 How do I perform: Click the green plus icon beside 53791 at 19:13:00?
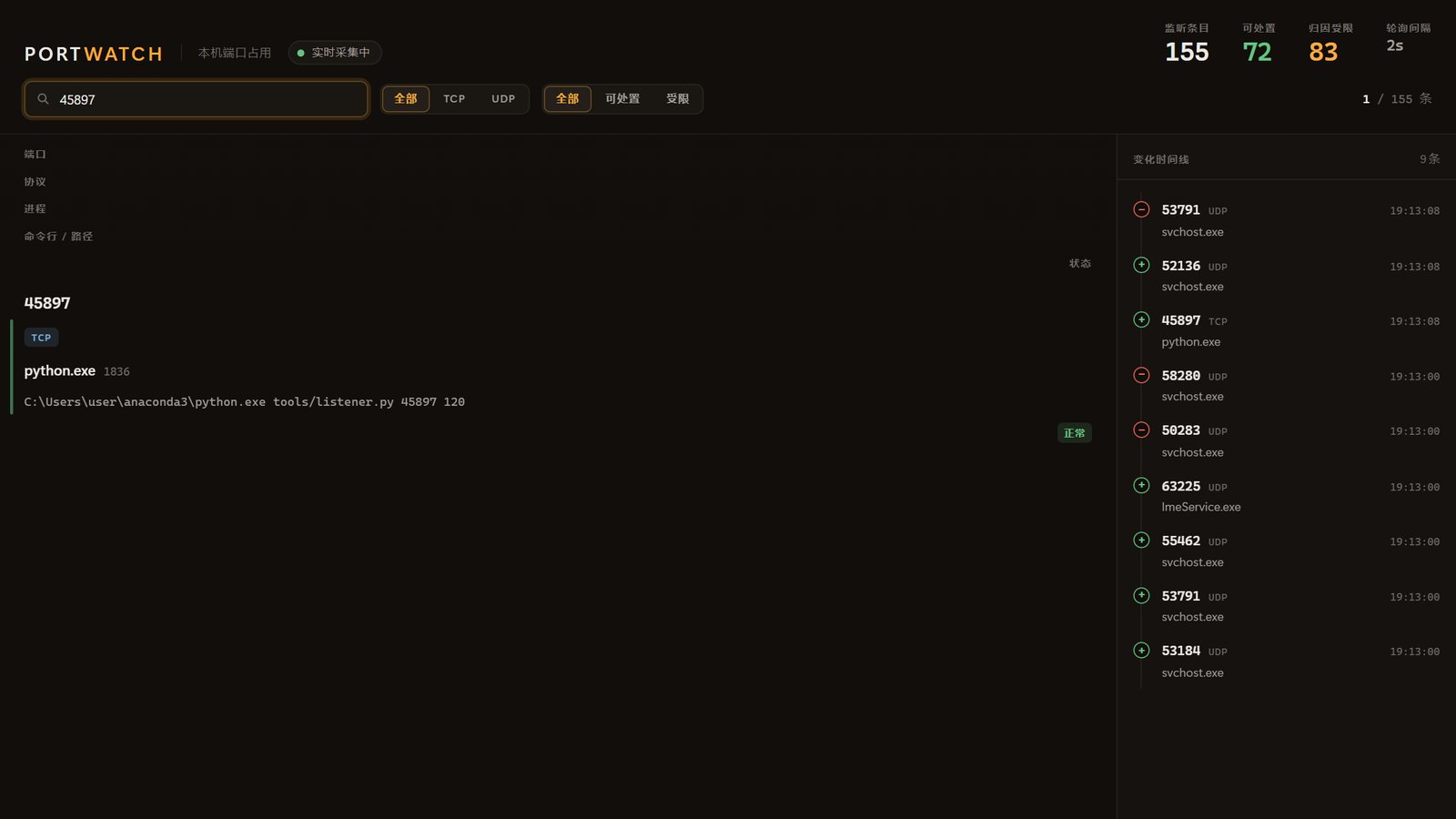click(x=1141, y=595)
